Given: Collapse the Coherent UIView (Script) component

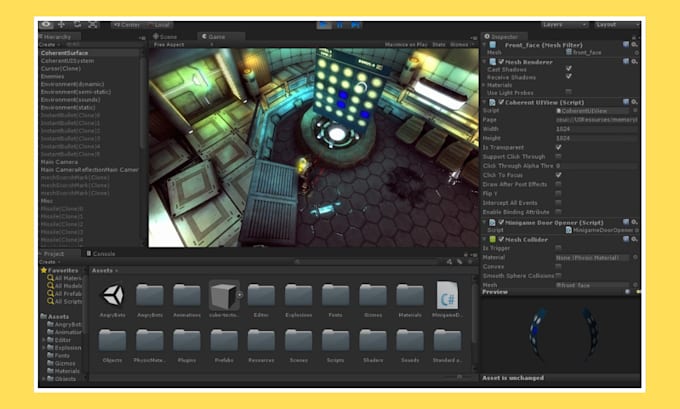Looking at the screenshot, I should [x=485, y=102].
